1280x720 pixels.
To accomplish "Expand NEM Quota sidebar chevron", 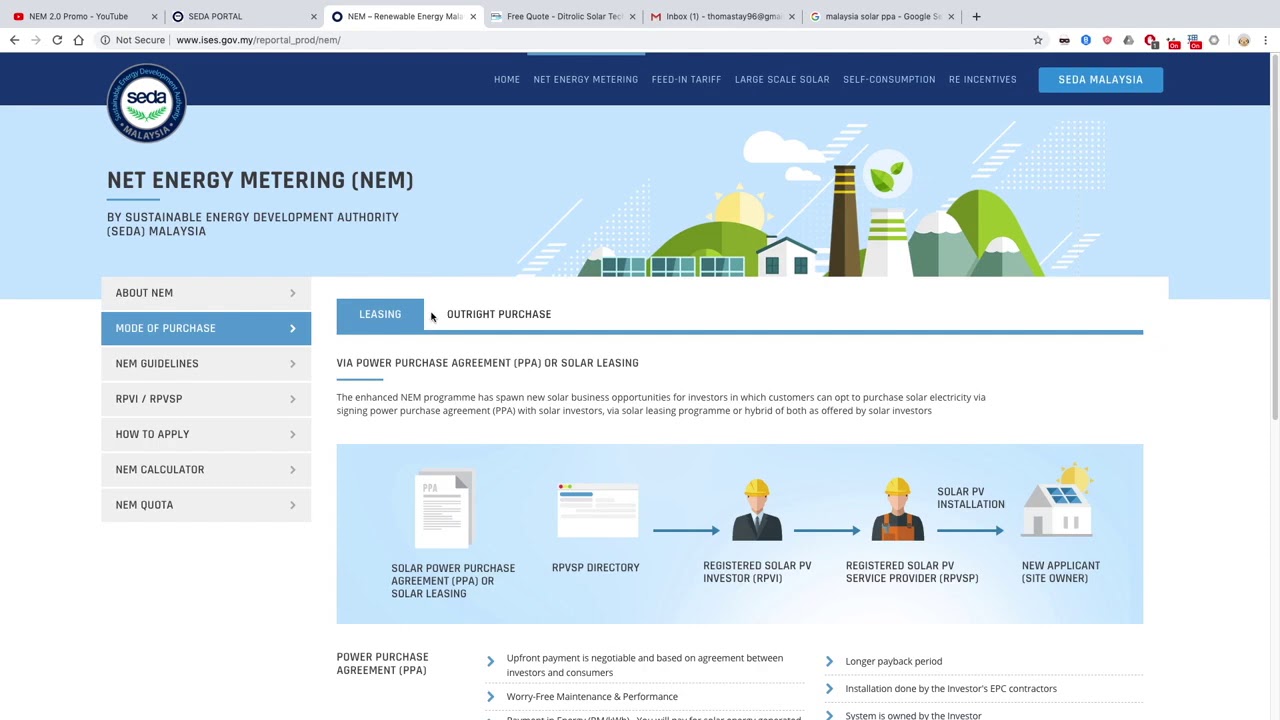I will pyautogui.click(x=293, y=505).
